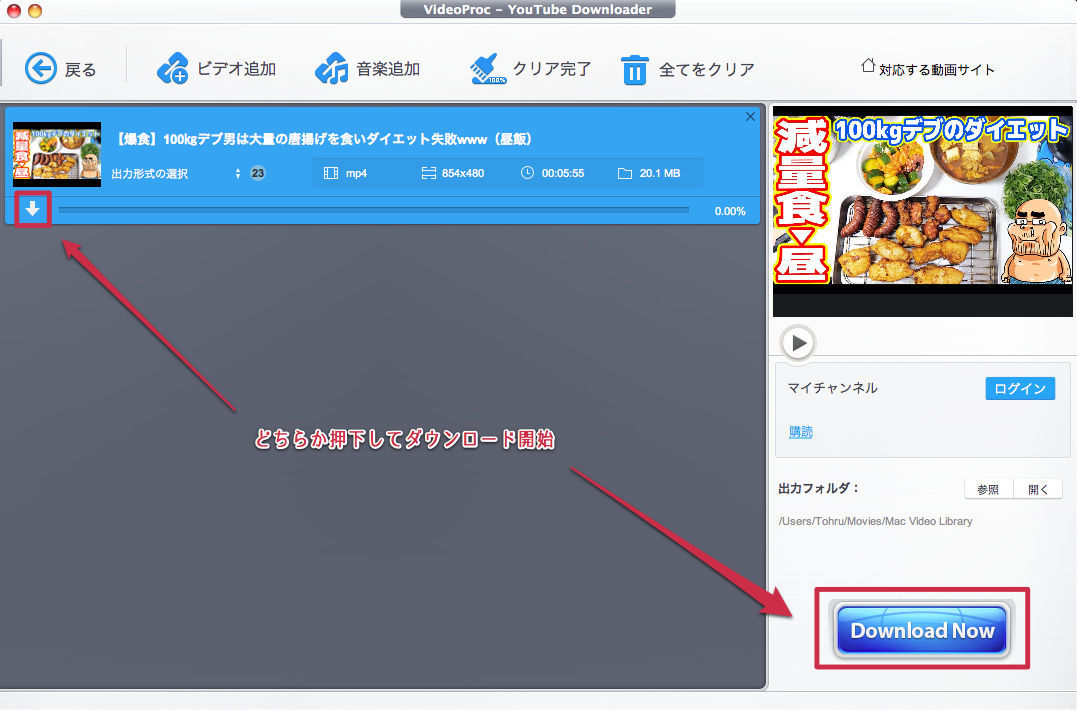Click the mp4 film format icon
Image resolution: width=1077 pixels, height=710 pixels.
[330, 173]
